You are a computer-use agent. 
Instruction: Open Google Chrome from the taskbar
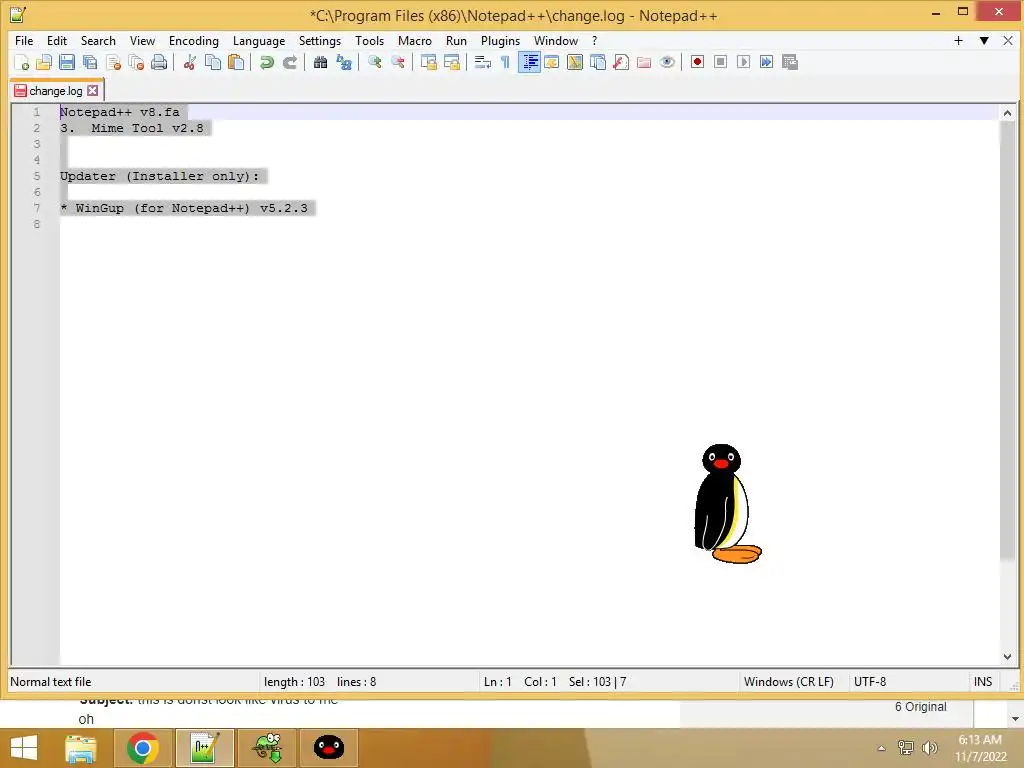[x=142, y=748]
